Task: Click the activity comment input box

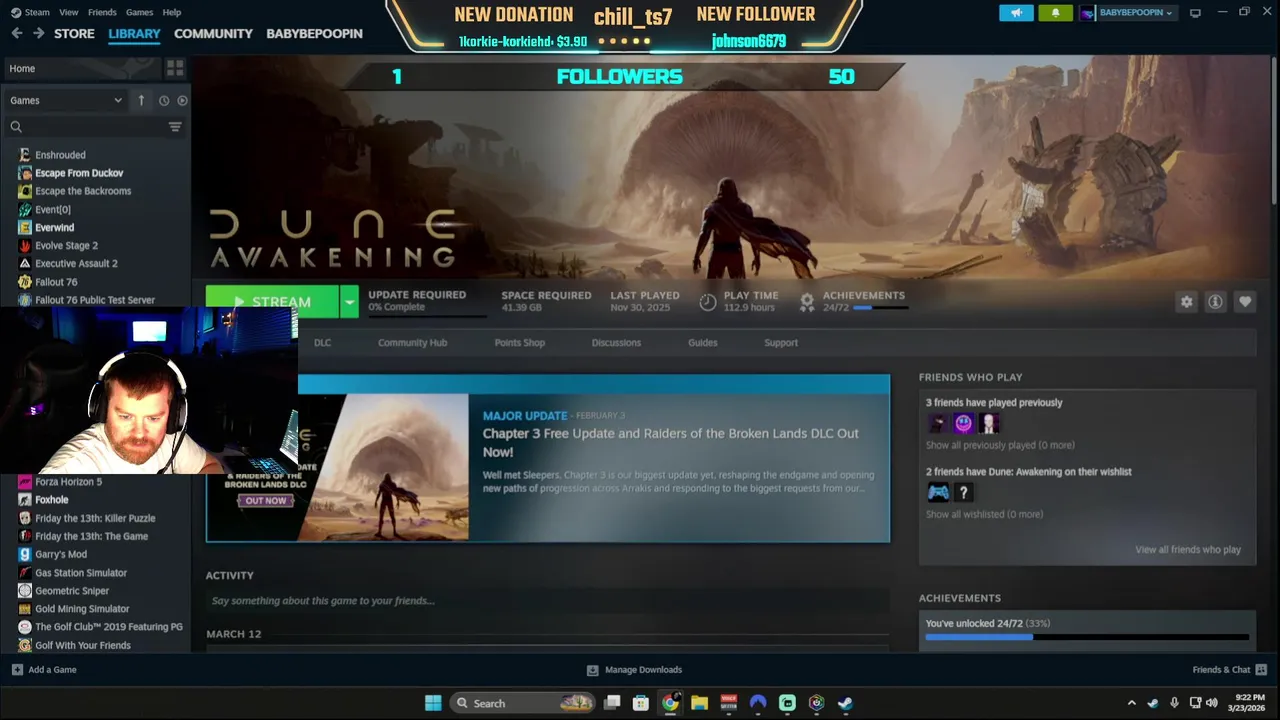Action: (547, 601)
